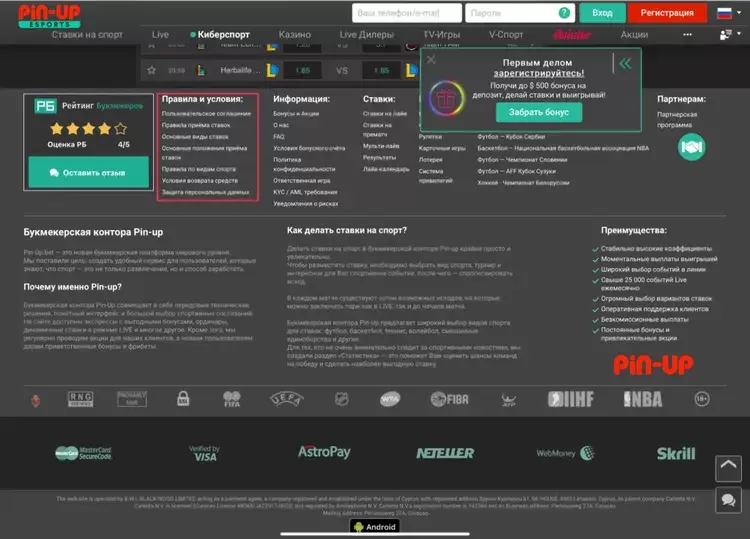Open the FAQ link under Информация
This screenshot has width=750, height=539.
point(279,137)
